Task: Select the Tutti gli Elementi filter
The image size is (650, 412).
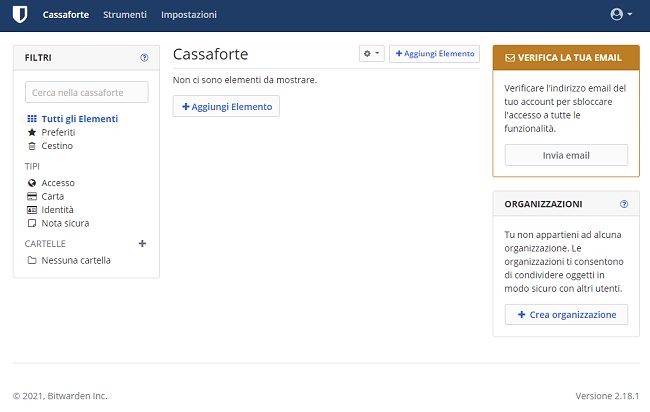Action: point(73,119)
